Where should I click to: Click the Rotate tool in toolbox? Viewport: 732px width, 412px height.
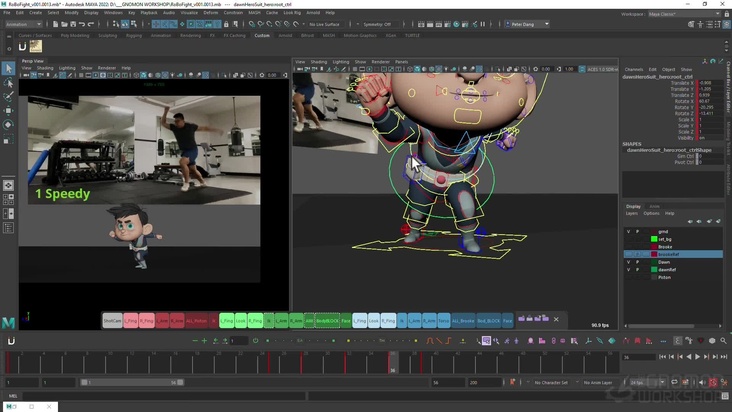click(x=8, y=125)
